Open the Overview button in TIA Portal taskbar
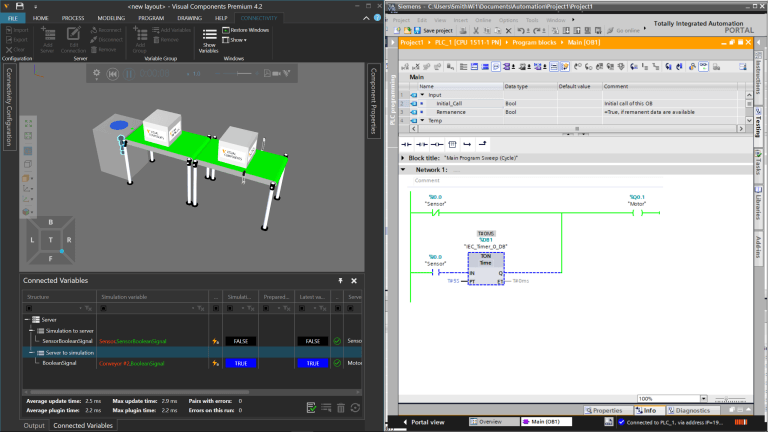This screenshot has height=432, width=768. pyautogui.click(x=493, y=422)
